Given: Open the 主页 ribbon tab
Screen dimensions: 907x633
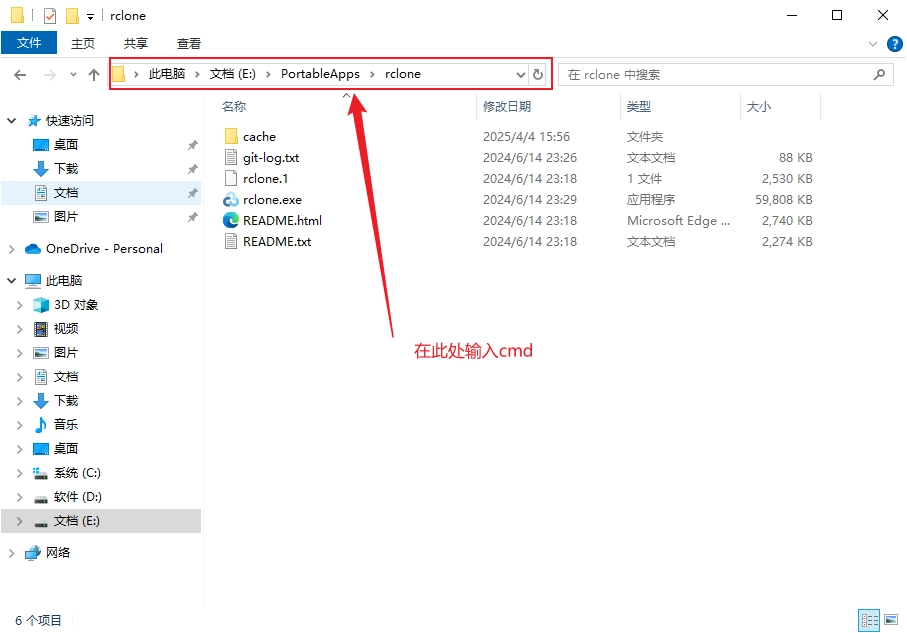Looking at the screenshot, I should (83, 43).
